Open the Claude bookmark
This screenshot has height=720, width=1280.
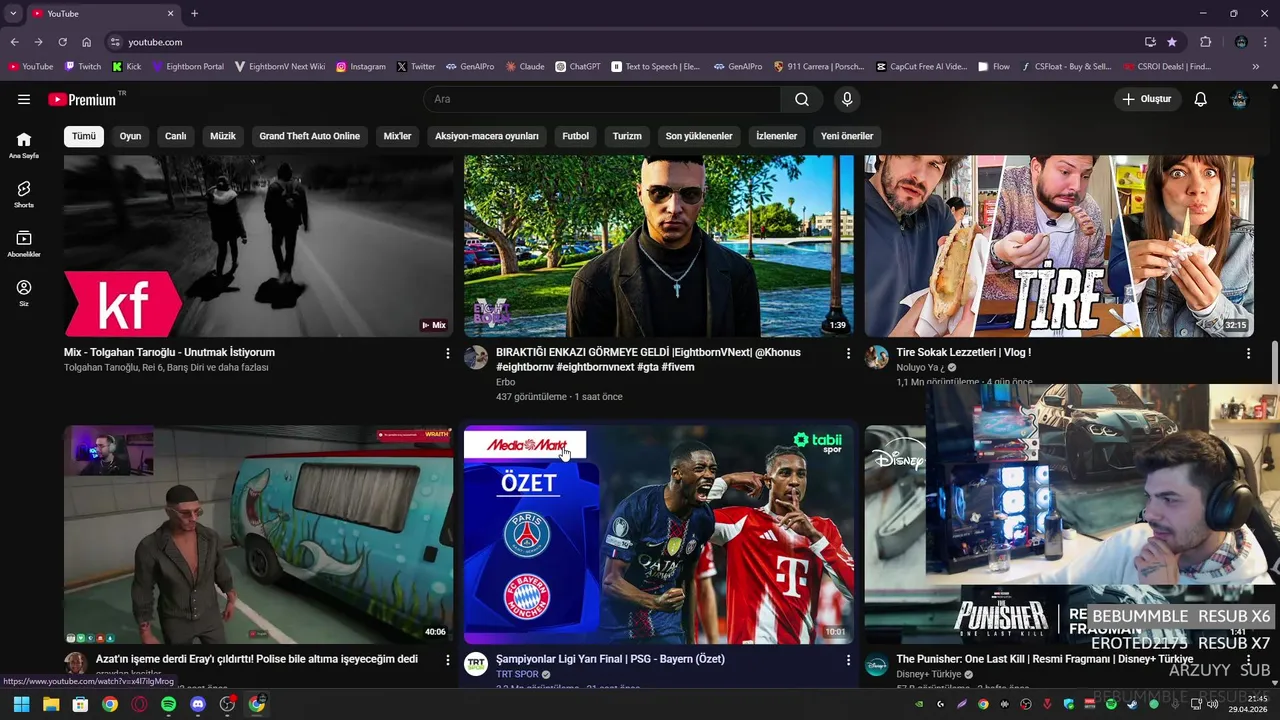coord(525,67)
